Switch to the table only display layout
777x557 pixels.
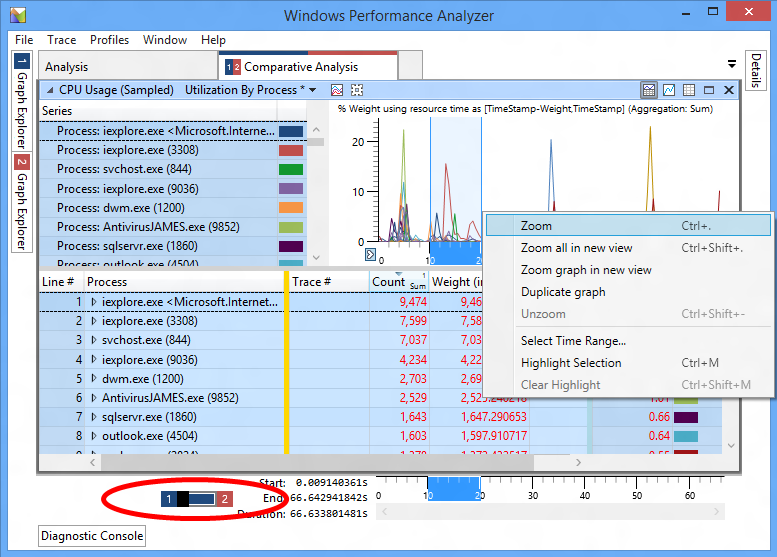[x=689, y=90]
